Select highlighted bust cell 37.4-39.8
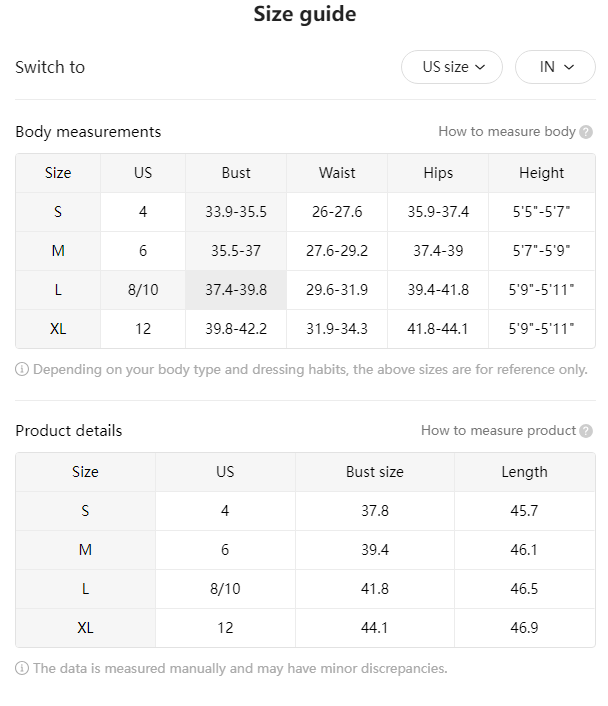The height and width of the screenshot is (706, 608). click(x=236, y=290)
